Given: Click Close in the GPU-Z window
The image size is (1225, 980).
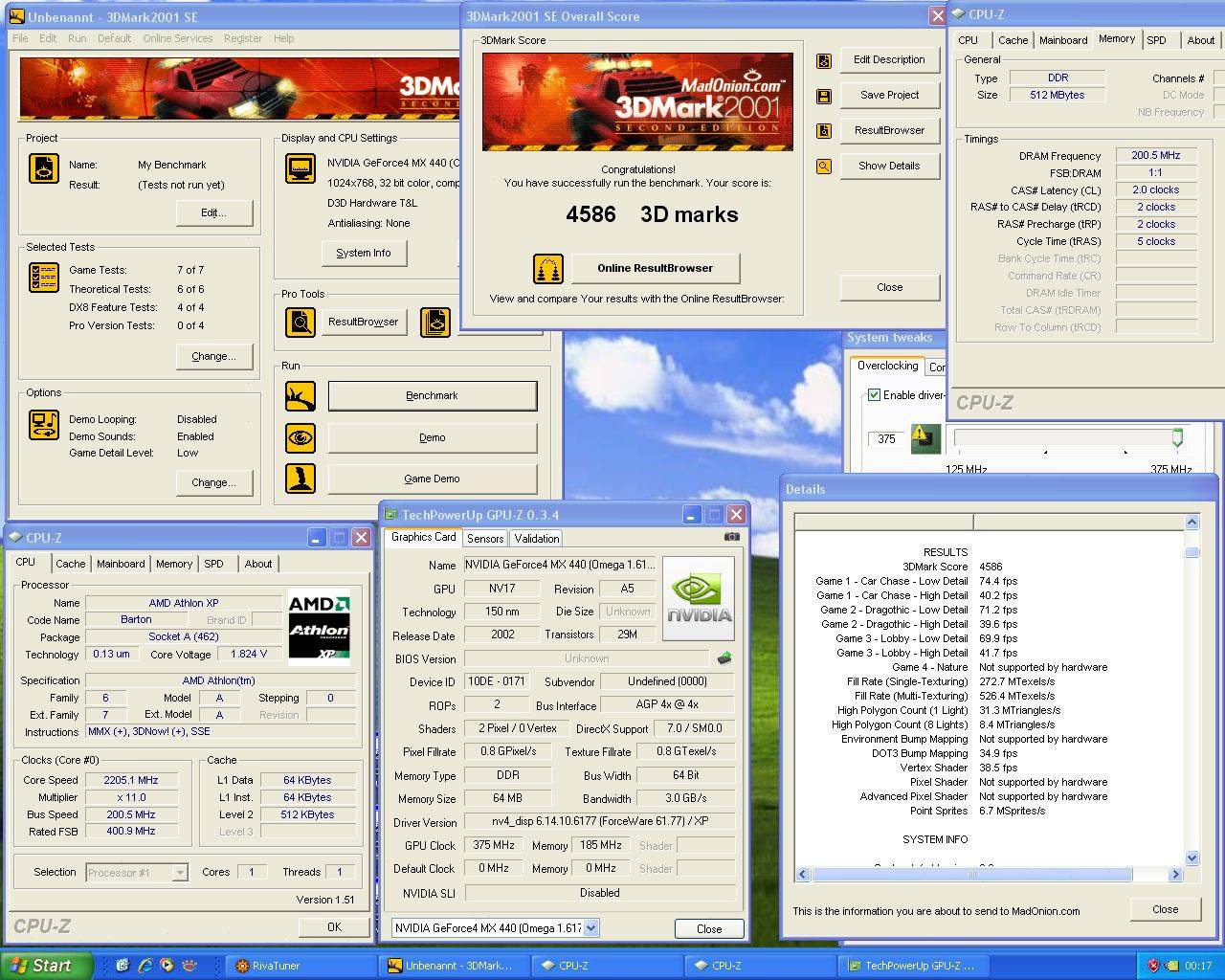Looking at the screenshot, I should point(709,929).
